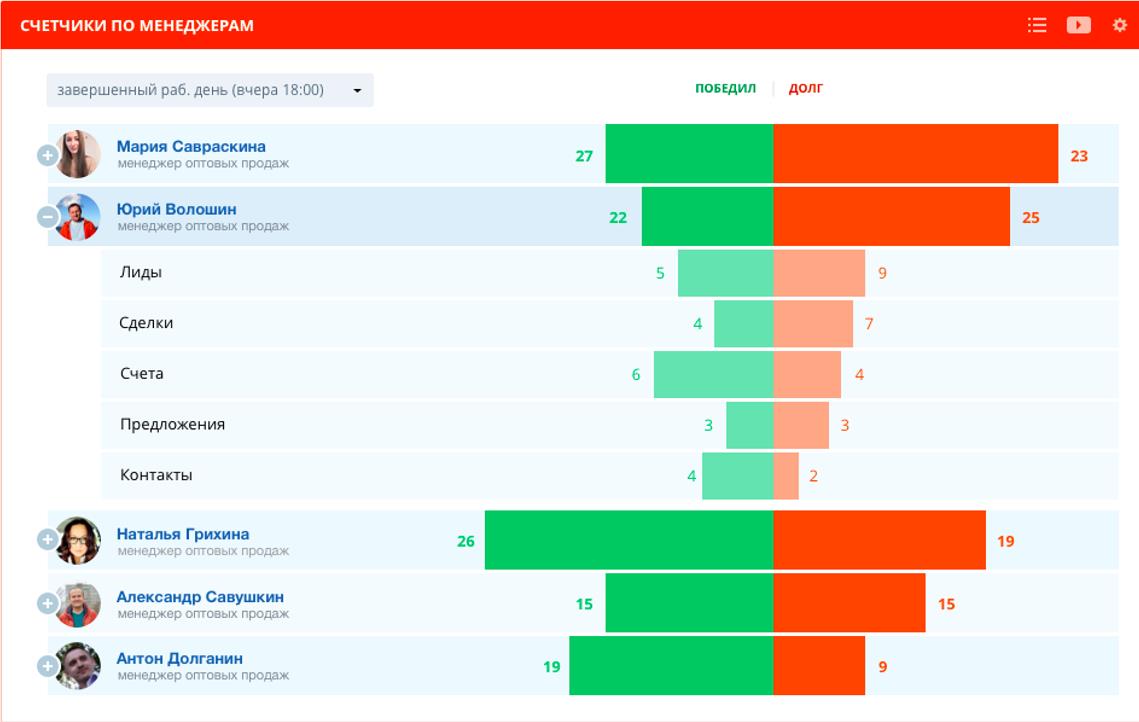Click Мария Савраскина's red debt bar
This screenshot has width=1139, height=722.
[915, 154]
